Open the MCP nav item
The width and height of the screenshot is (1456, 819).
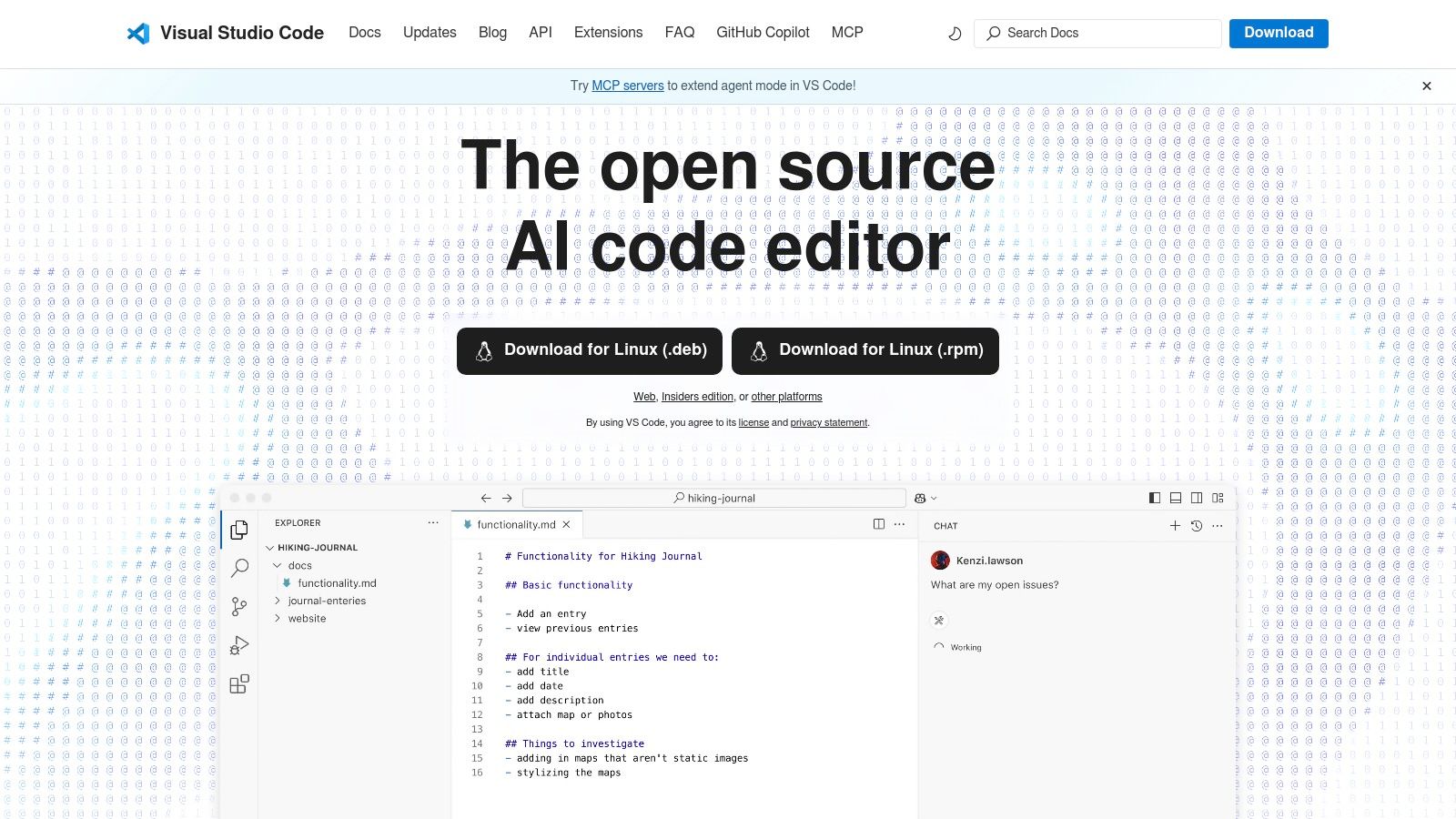click(847, 33)
